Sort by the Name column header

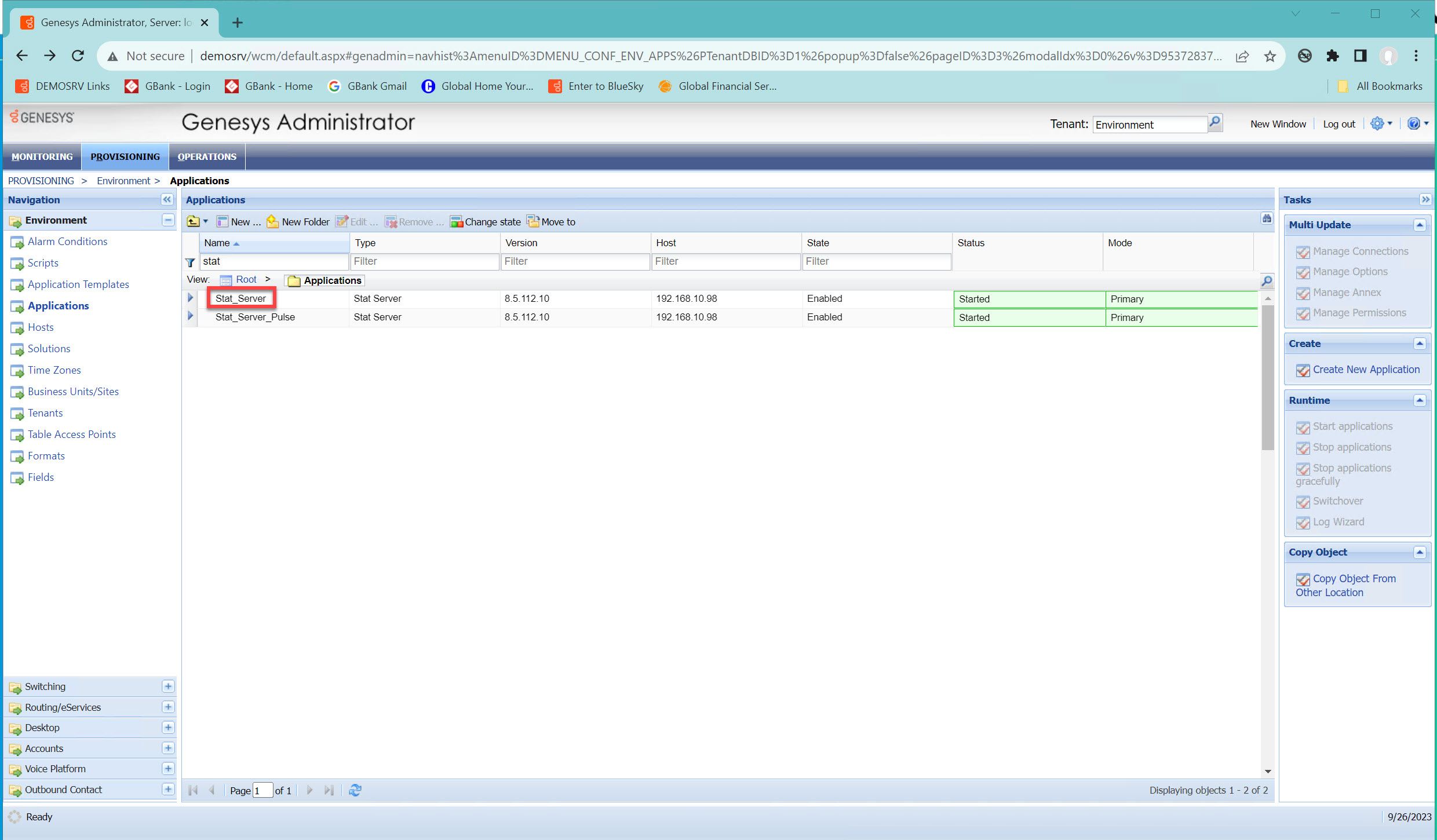274,243
